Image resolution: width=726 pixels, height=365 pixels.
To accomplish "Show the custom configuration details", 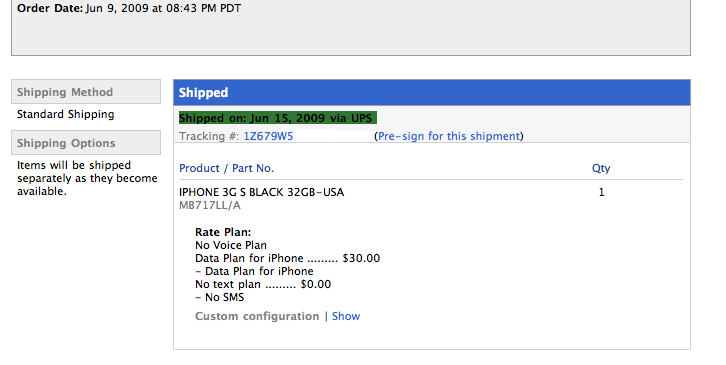I will [346, 316].
